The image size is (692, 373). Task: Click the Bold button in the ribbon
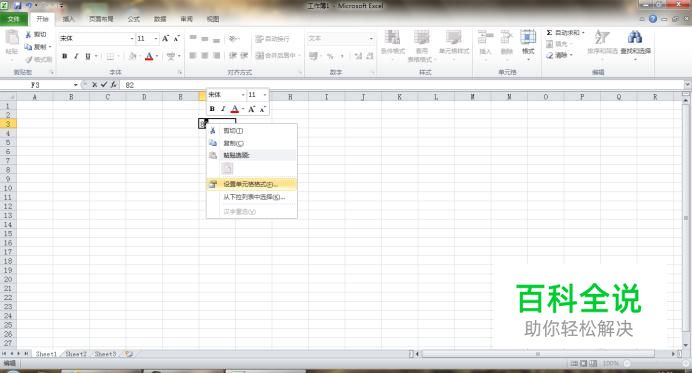pyautogui.click(x=65, y=56)
